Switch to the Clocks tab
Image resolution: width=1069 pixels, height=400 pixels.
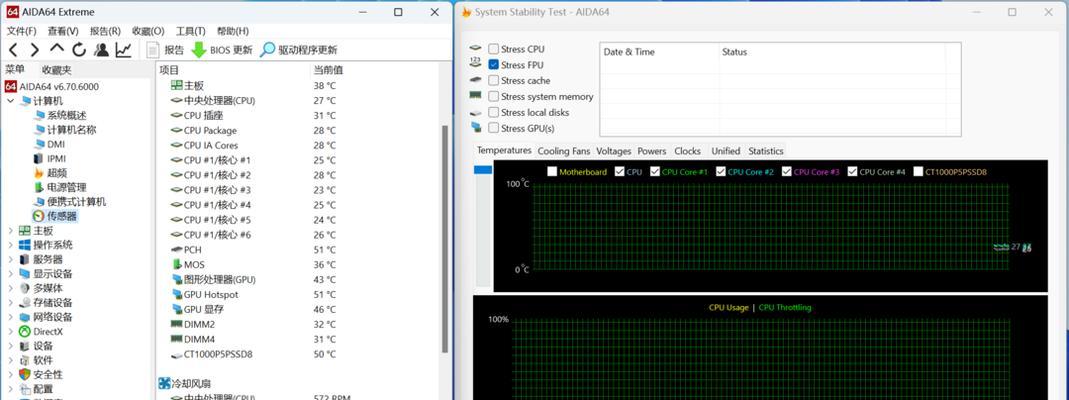pyautogui.click(x=687, y=151)
